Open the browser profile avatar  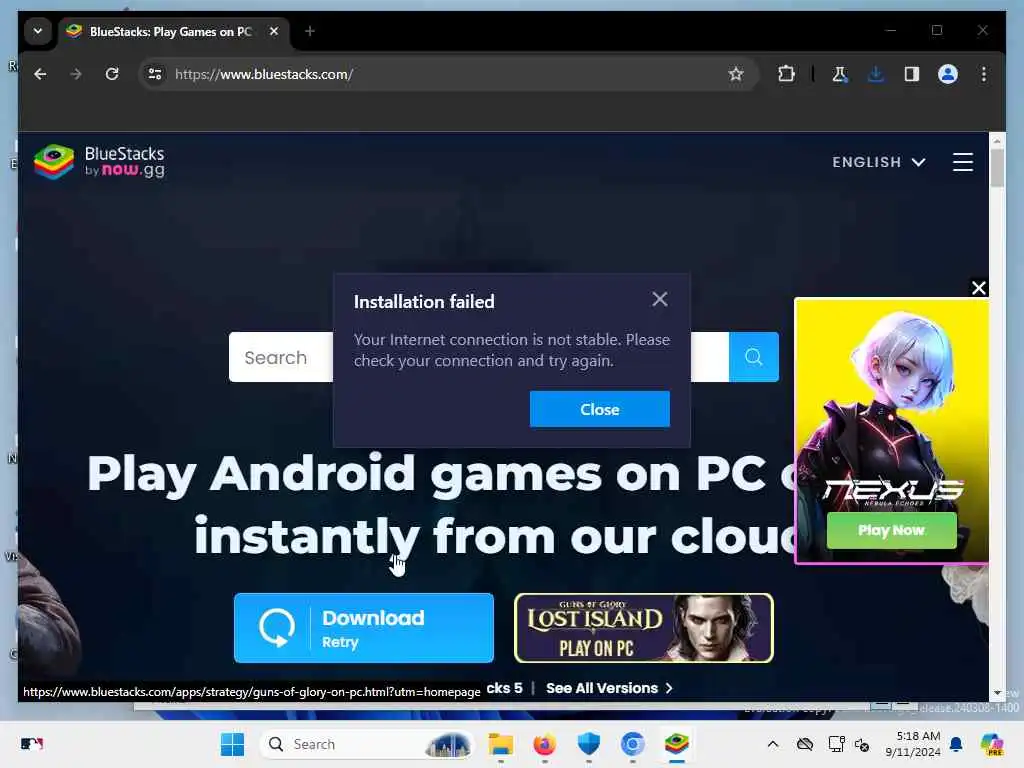point(948,74)
